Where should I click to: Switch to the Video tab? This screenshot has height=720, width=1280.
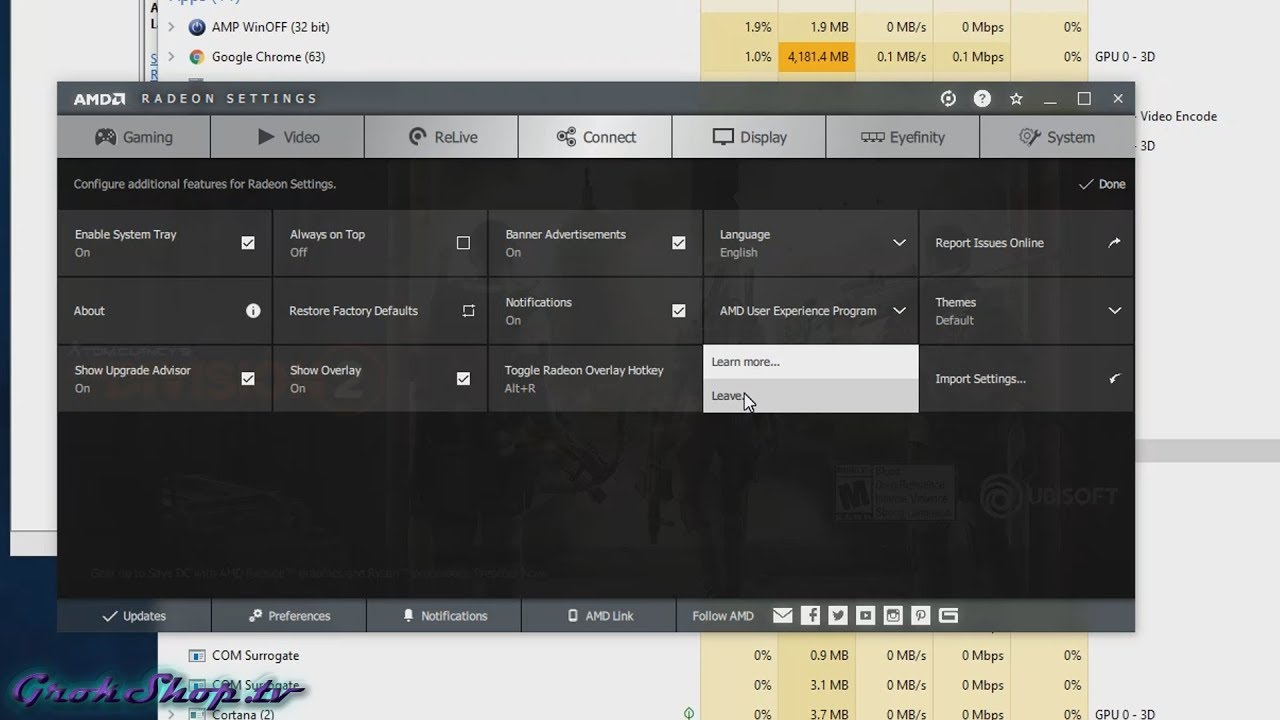coord(288,137)
